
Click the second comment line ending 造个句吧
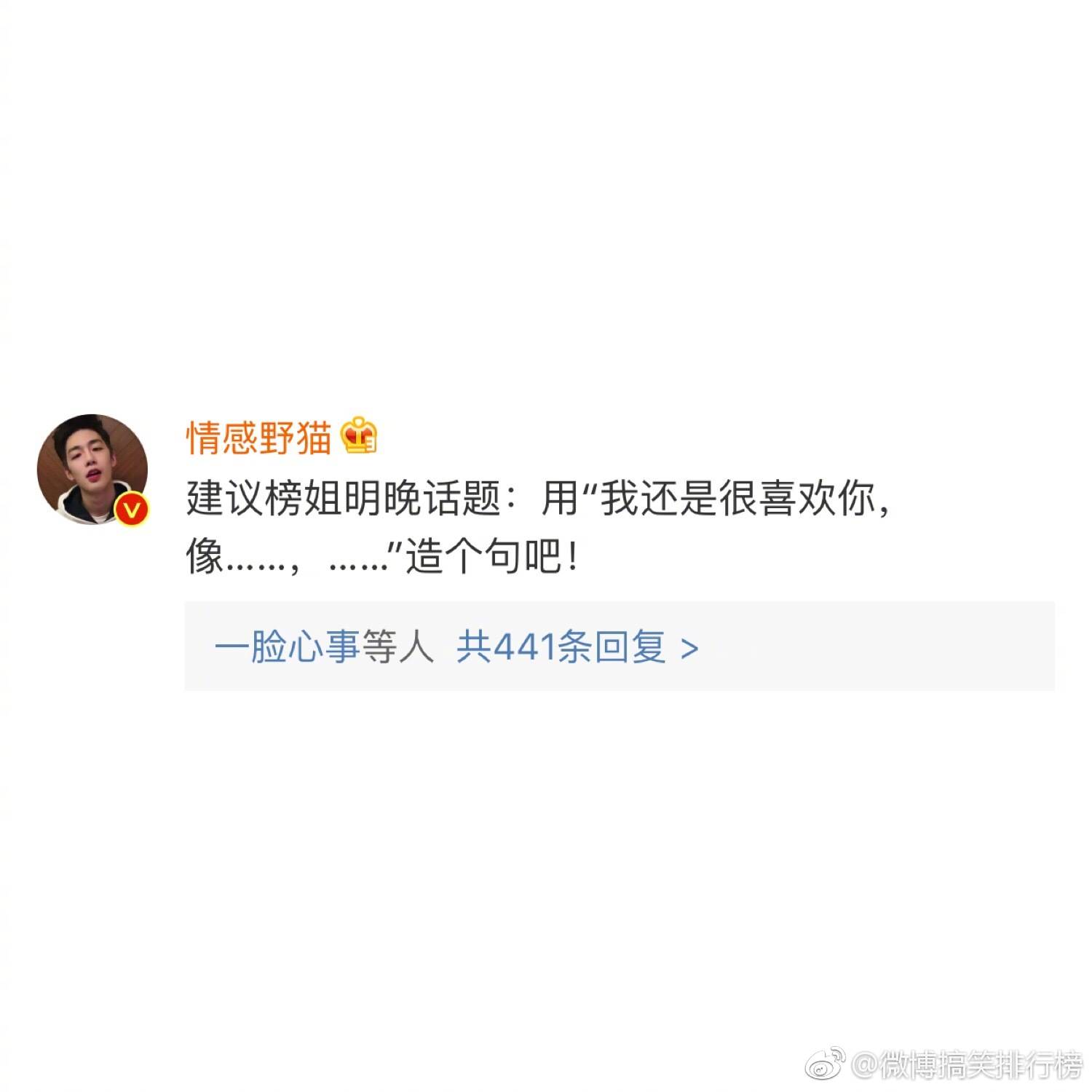pos(384,558)
